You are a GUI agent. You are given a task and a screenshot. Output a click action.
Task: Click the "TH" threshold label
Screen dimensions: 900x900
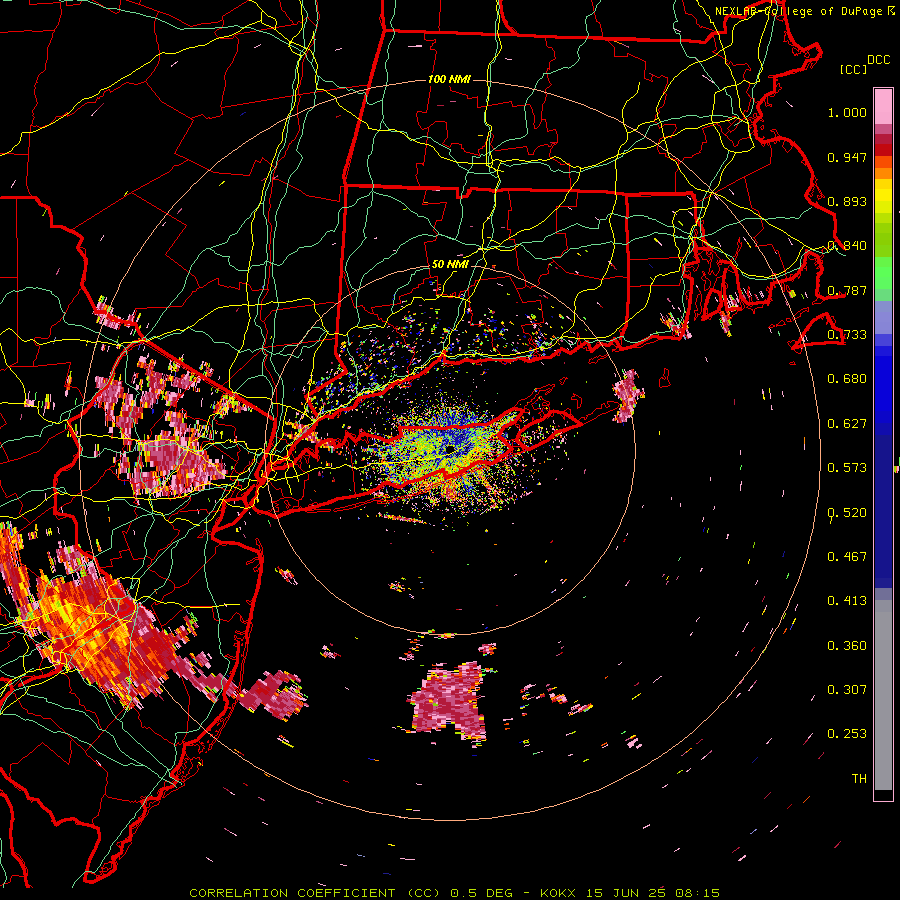click(859, 779)
